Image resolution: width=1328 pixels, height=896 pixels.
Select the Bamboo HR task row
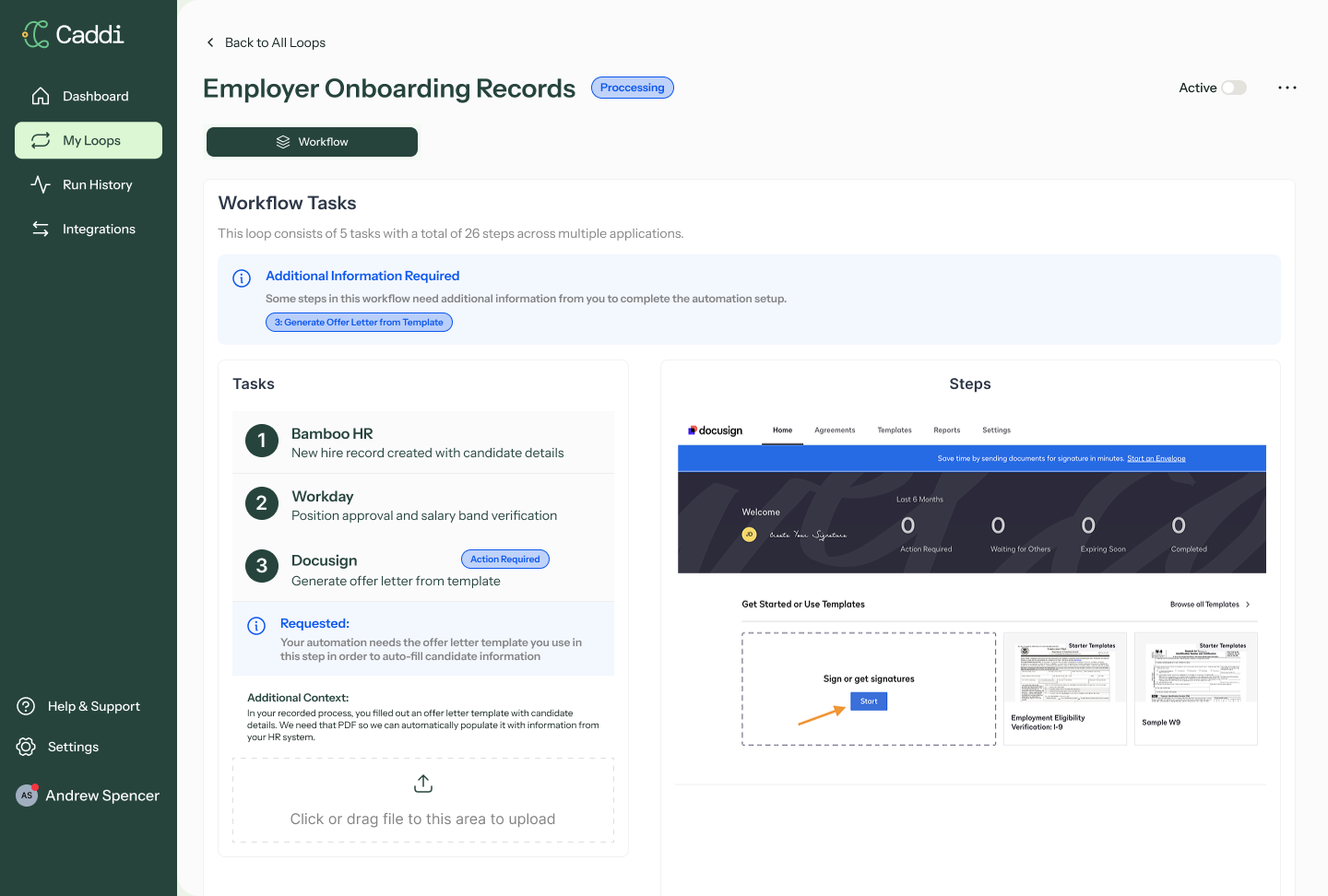point(423,442)
